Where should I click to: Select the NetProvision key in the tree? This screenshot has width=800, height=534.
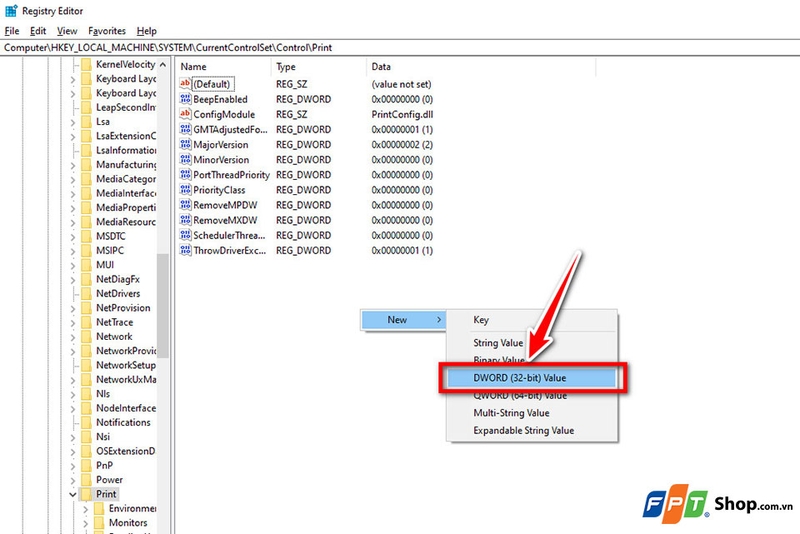pyautogui.click(x=123, y=308)
